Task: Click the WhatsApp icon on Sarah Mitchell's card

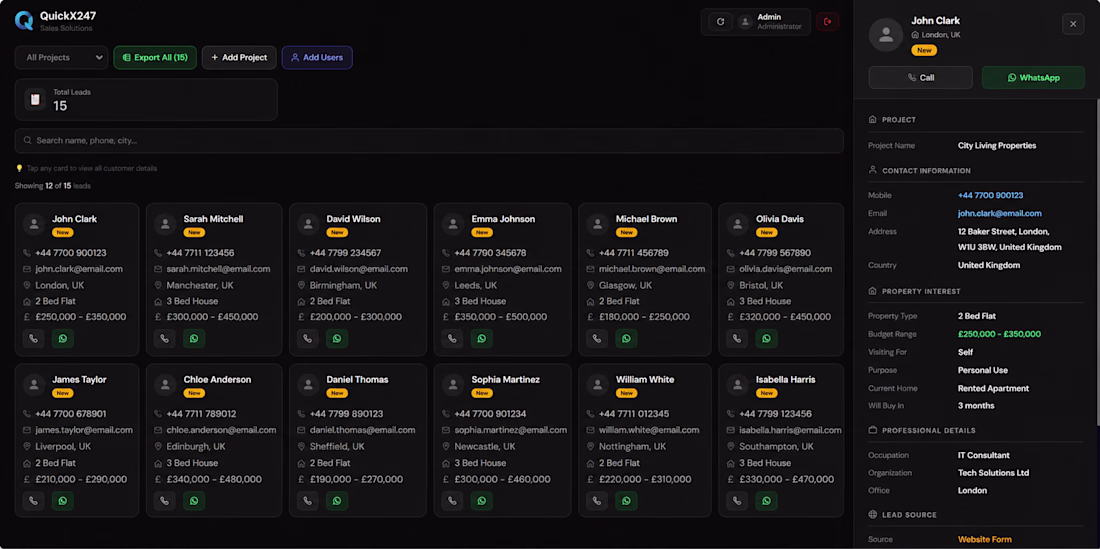Action: click(x=194, y=339)
